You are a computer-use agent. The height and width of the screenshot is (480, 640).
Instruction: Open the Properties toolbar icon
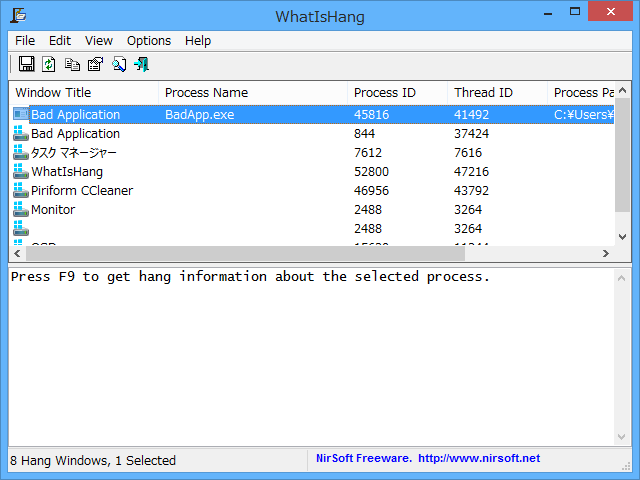(x=96, y=64)
